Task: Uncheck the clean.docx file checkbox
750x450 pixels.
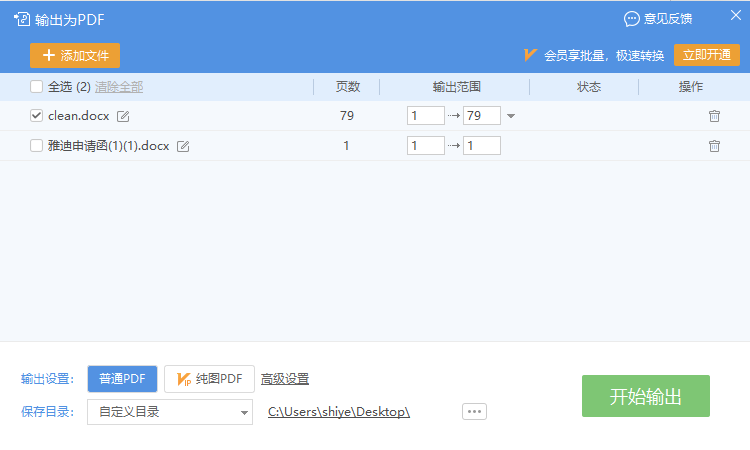Action: 37,116
